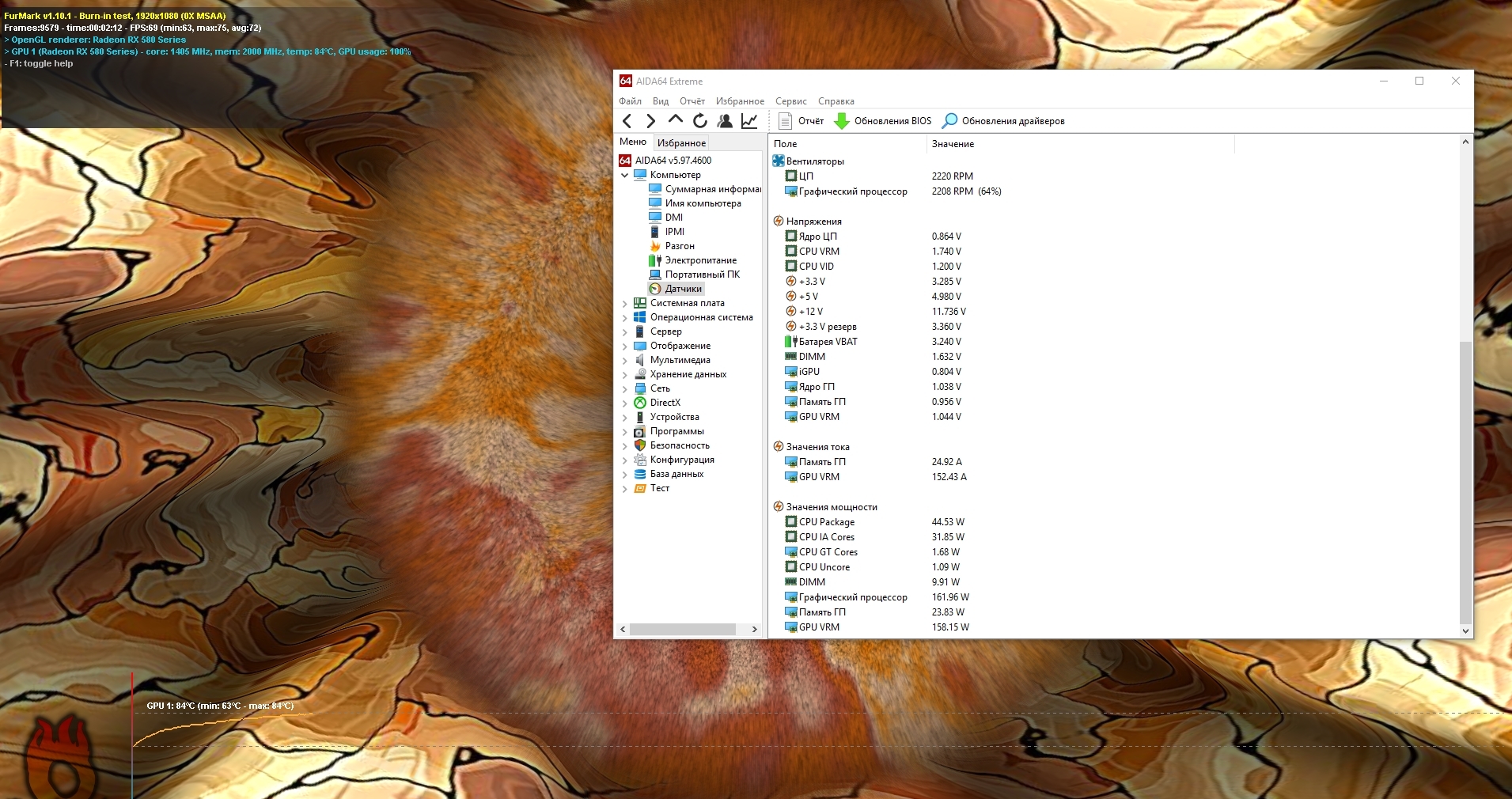The height and width of the screenshot is (799, 1512).
Task: Open the Справка menu
Action: point(836,101)
